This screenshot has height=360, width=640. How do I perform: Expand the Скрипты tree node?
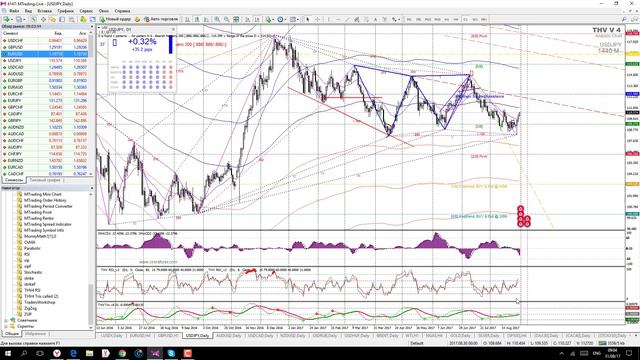(6, 326)
